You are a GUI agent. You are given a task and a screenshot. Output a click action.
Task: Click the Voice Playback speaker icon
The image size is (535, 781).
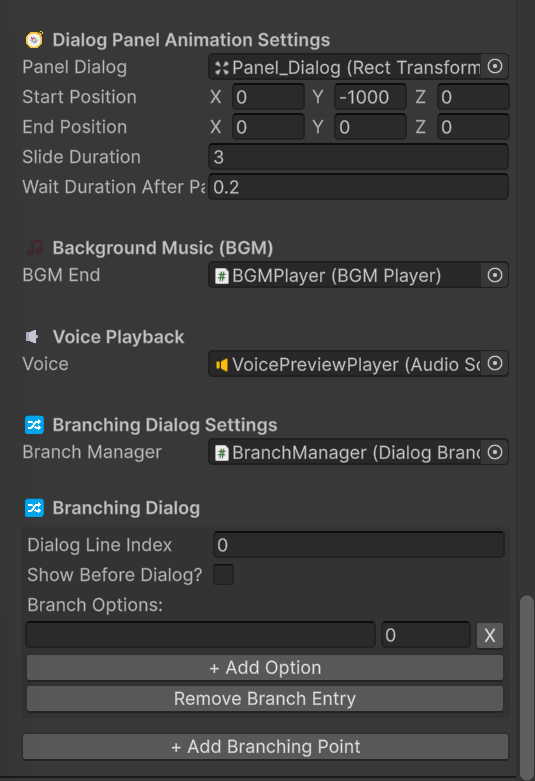(32, 337)
